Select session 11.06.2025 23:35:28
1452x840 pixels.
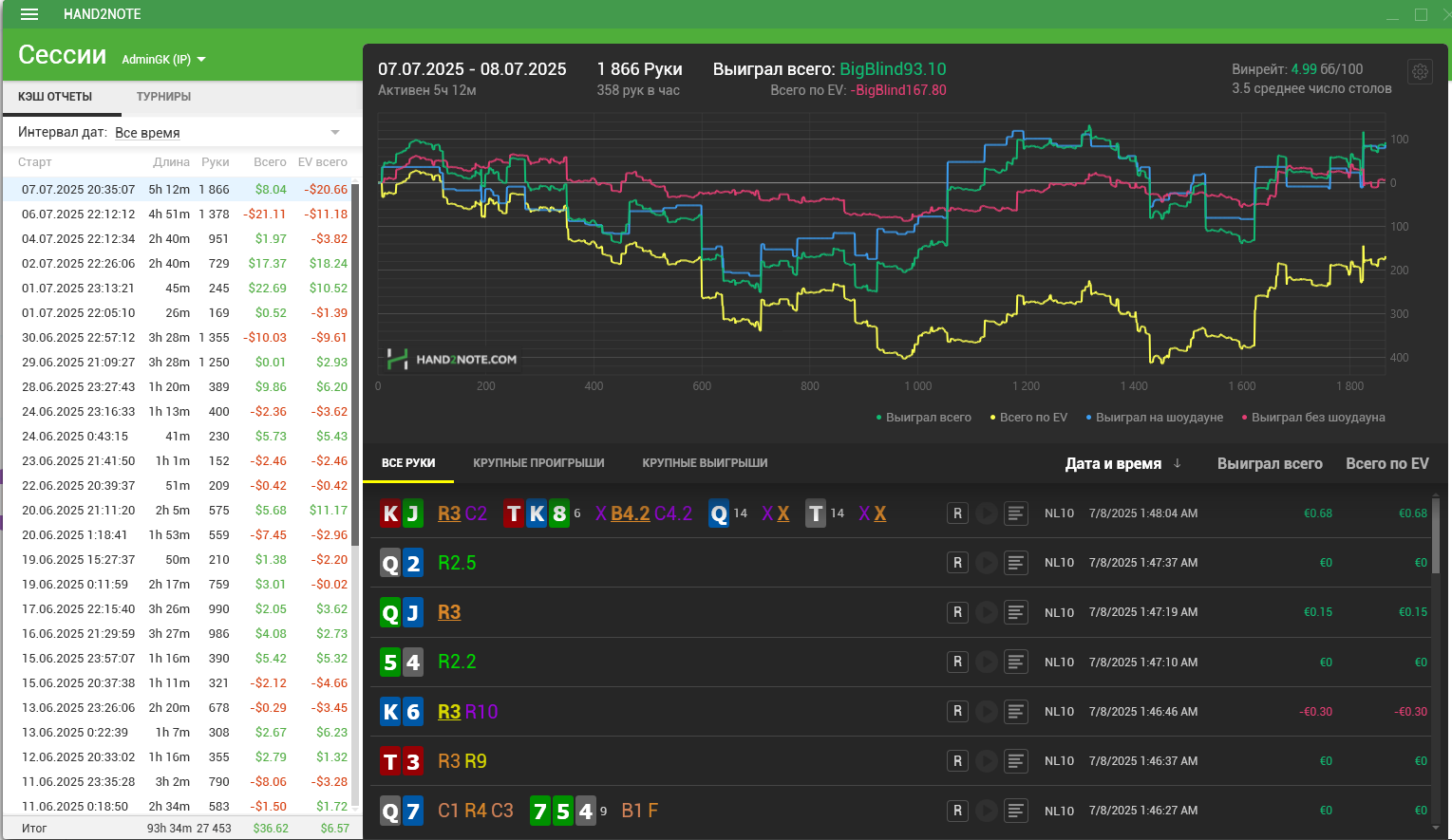177,782
